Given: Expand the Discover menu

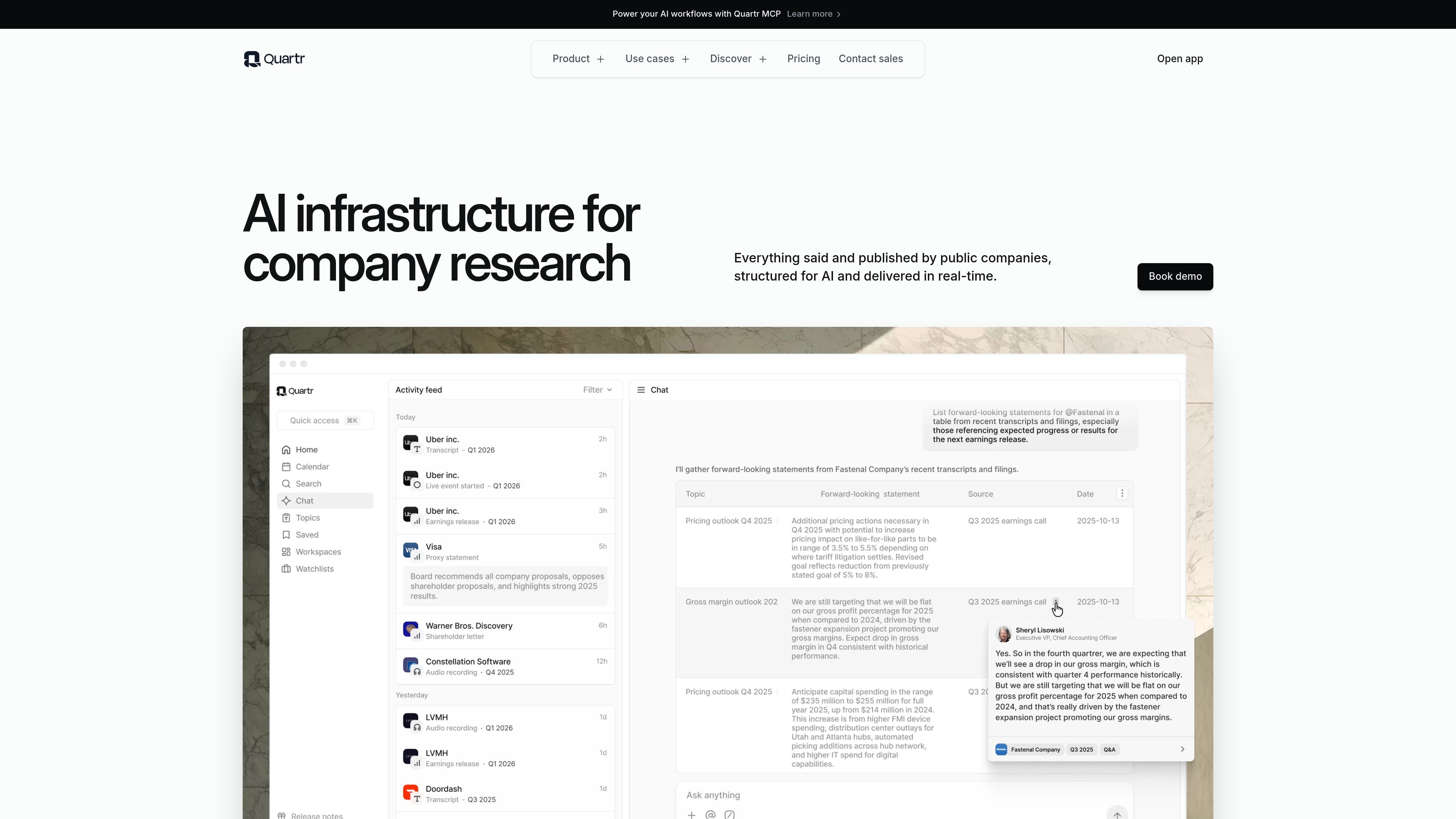Looking at the screenshot, I should tap(738, 59).
